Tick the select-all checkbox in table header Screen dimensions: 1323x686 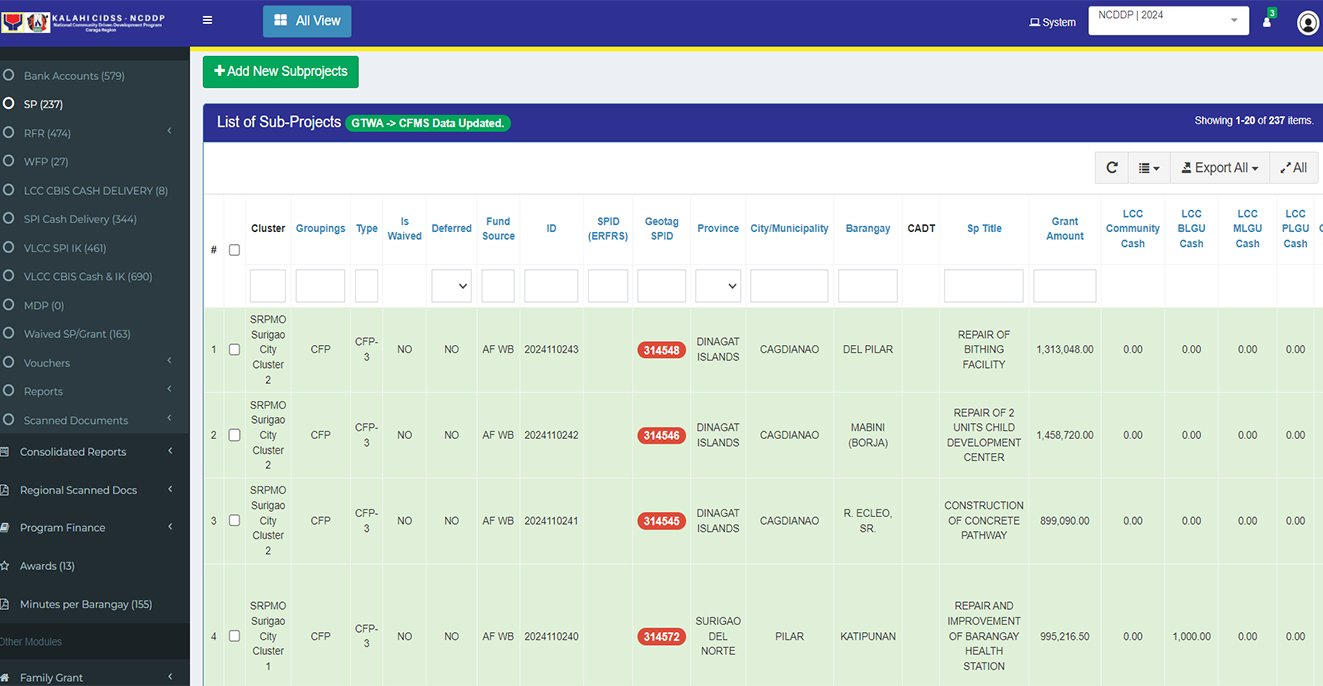tap(234, 250)
